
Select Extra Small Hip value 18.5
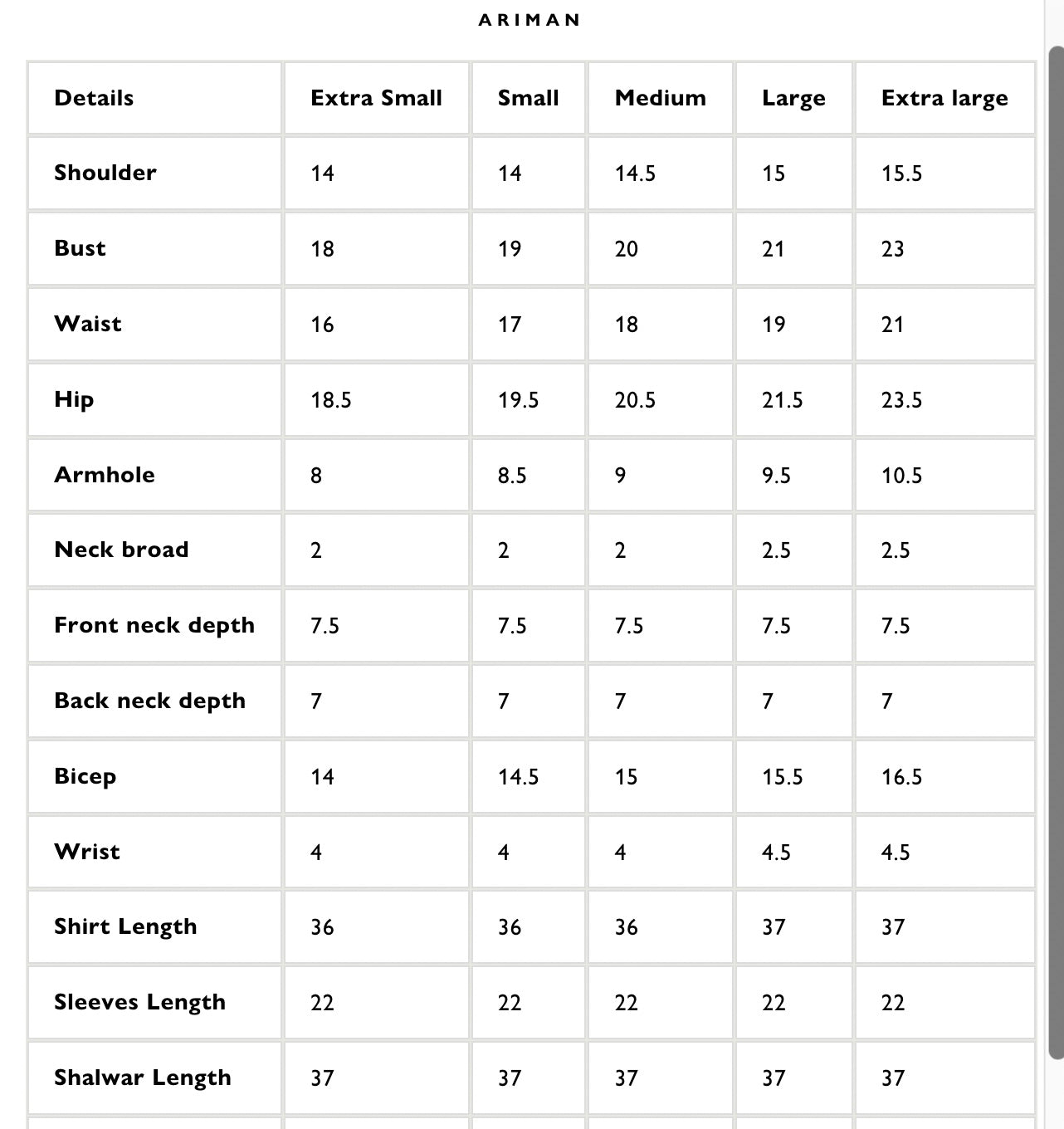coord(331,400)
